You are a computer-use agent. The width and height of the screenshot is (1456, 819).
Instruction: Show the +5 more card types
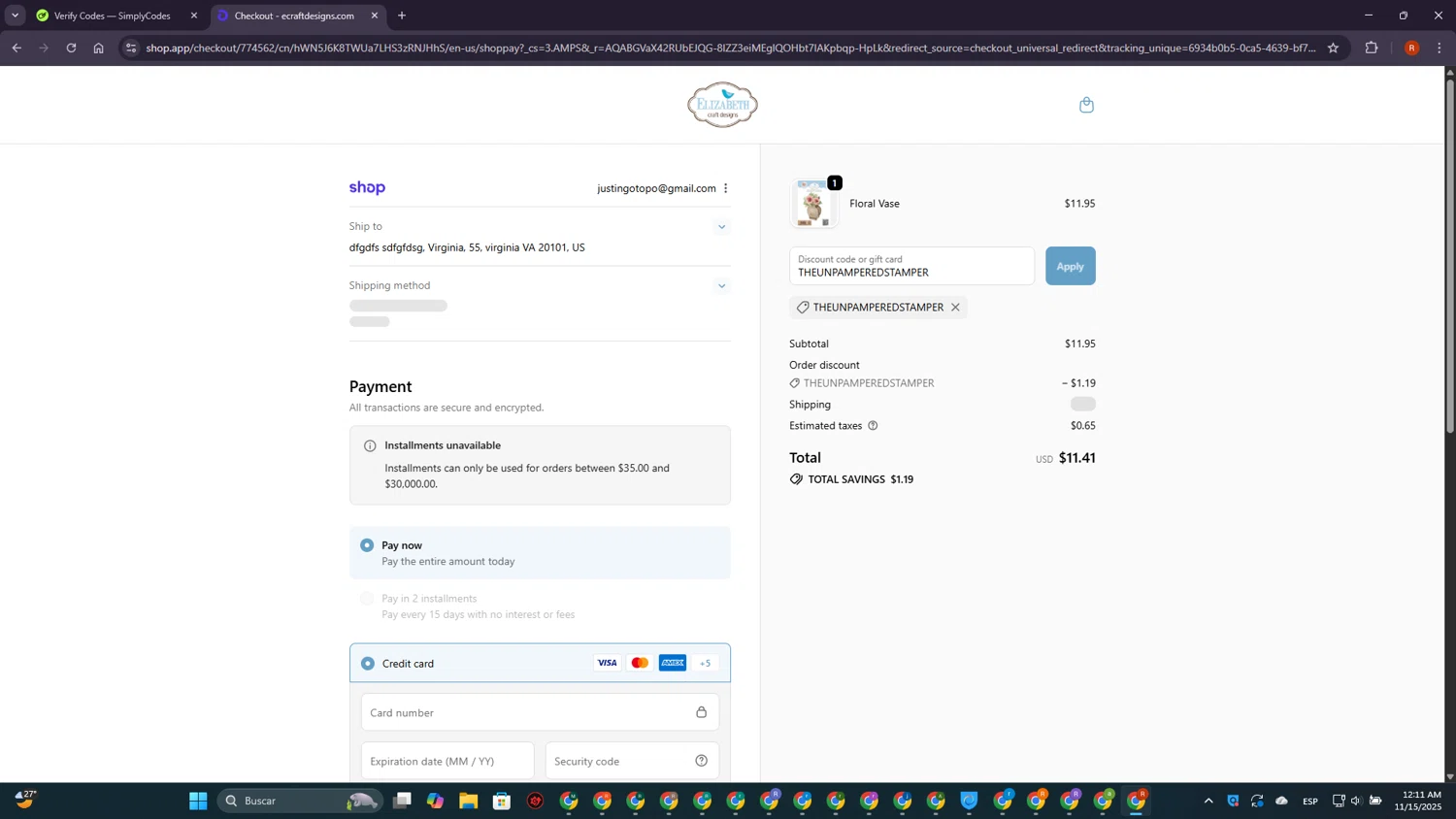(706, 663)
